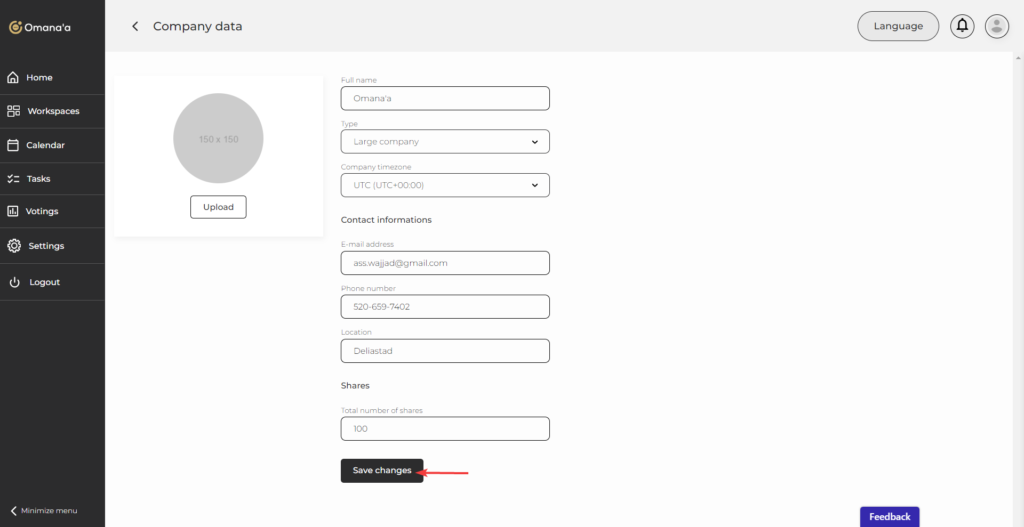Click the Settings gear icon
The width and height of the screenshot is (1024, 527).
click(x=13, y=246)
